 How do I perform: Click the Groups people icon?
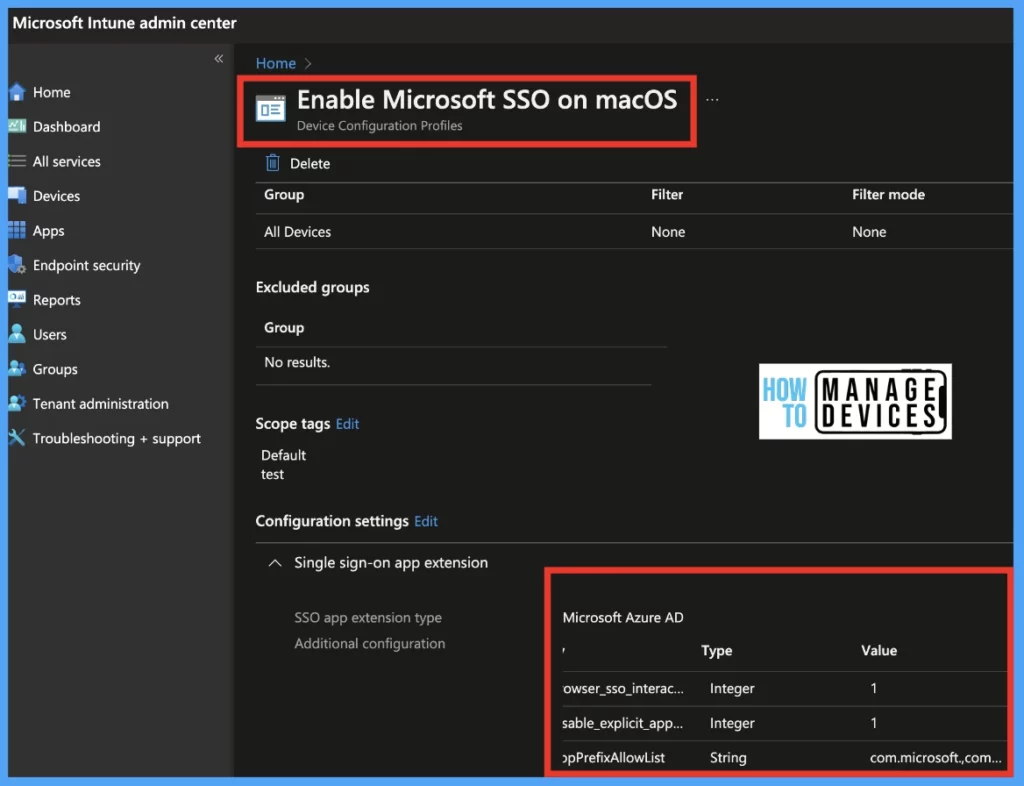(17, 368)
